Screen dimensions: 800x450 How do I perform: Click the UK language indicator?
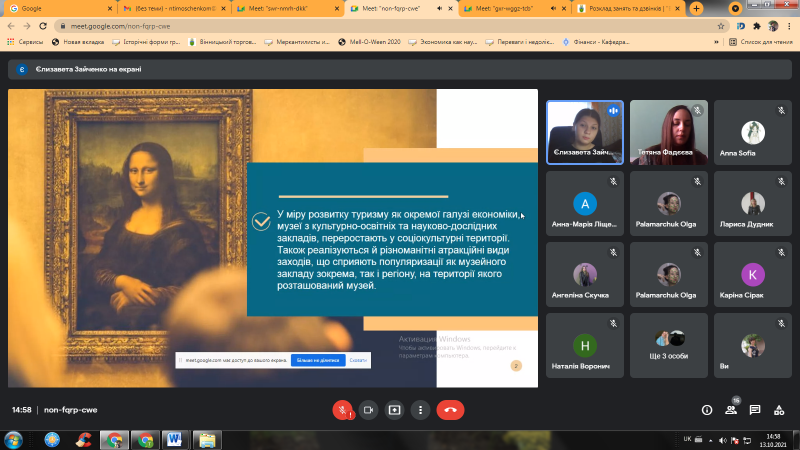point(687,439)
